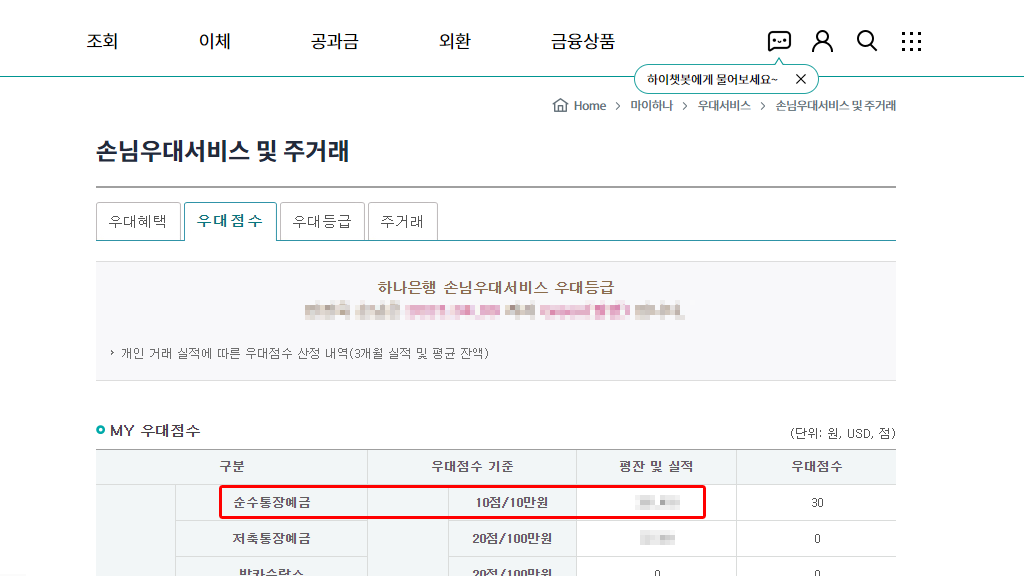This screenshot has width=1024, height=576.
Task: Select the 금융상품 menu item
Action: 583,40
